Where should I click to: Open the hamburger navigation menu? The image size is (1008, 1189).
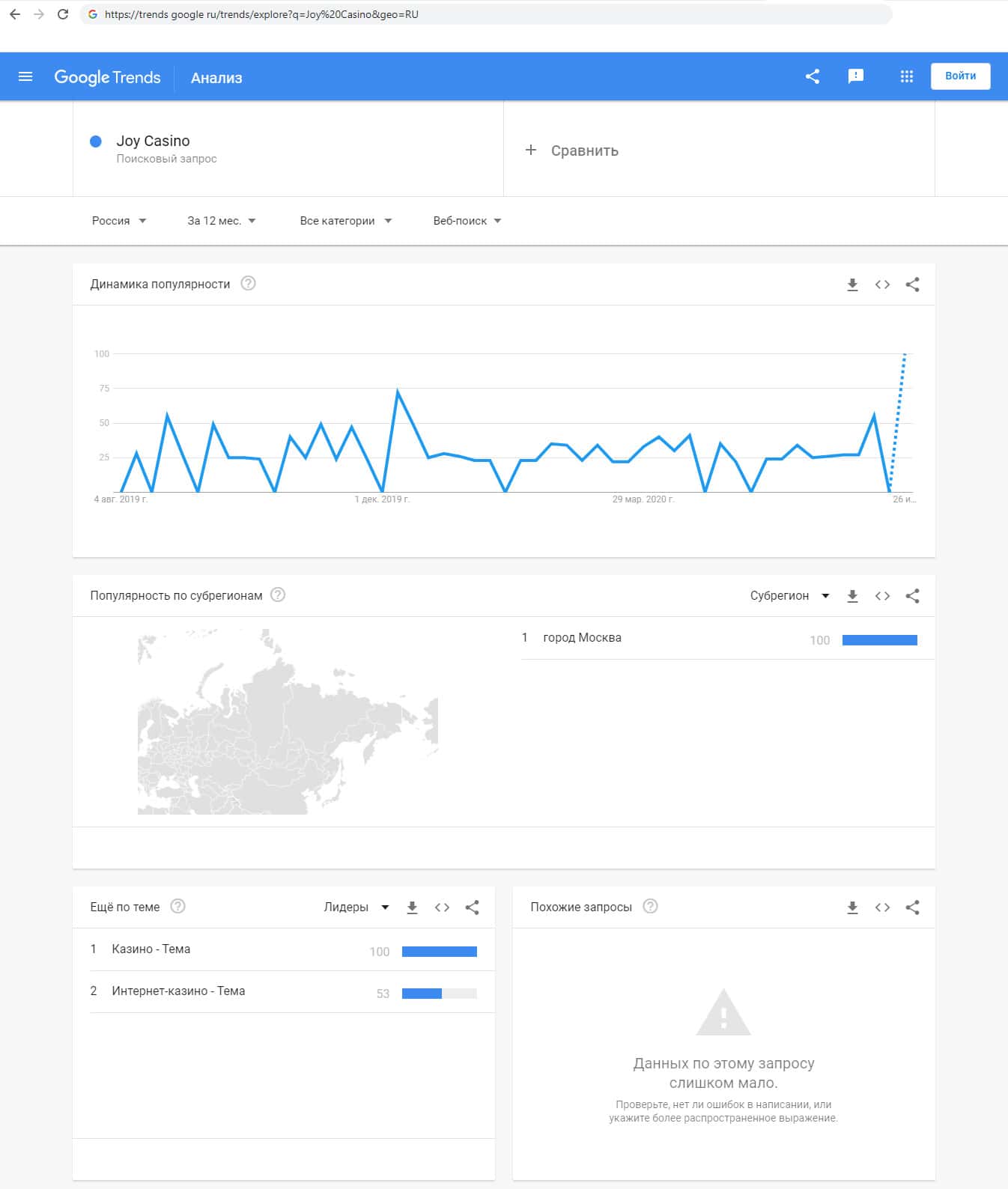25,76
